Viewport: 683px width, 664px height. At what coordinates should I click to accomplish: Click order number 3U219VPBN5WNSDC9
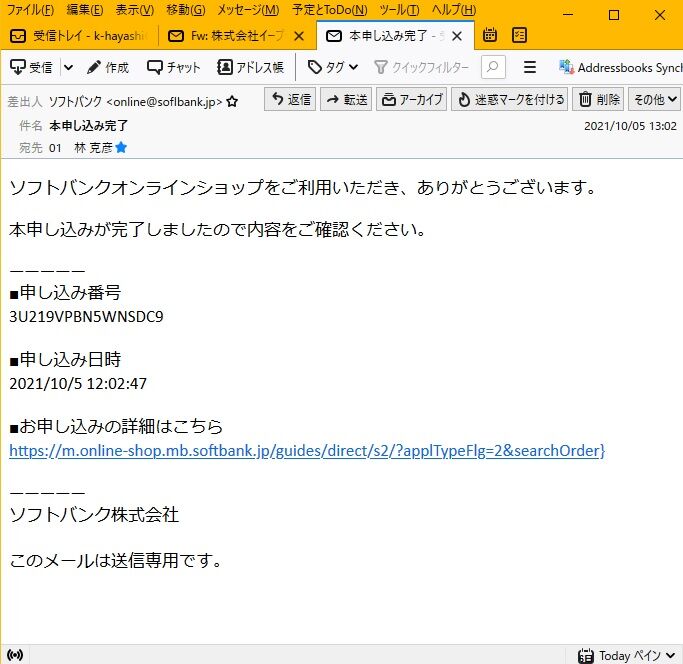point(86,317)
